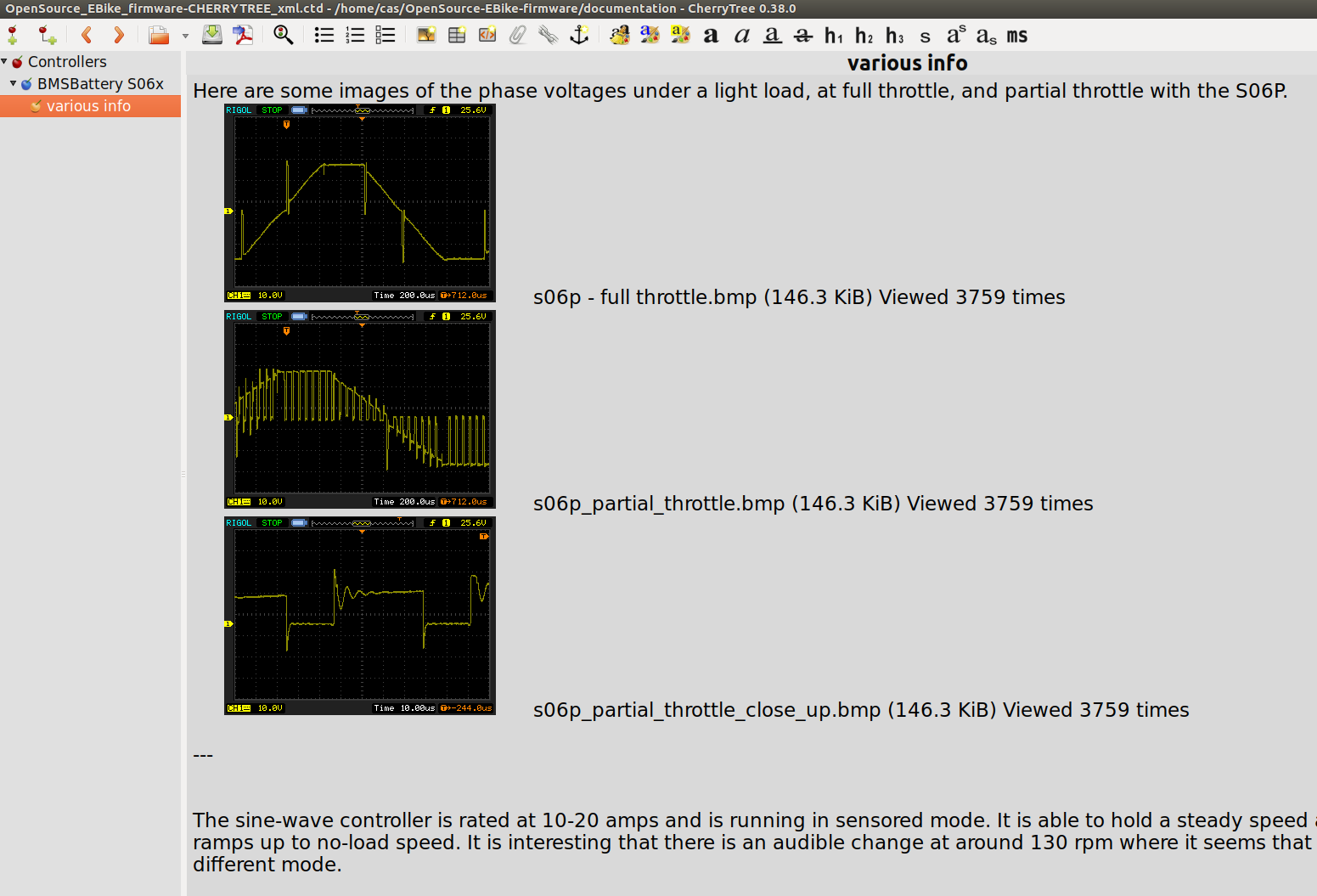The height and width of the screenshot is (896, 1317).
Task: Insert a file attachment with the paperclip
Action: pyautogui.click(x=518, y=35)
